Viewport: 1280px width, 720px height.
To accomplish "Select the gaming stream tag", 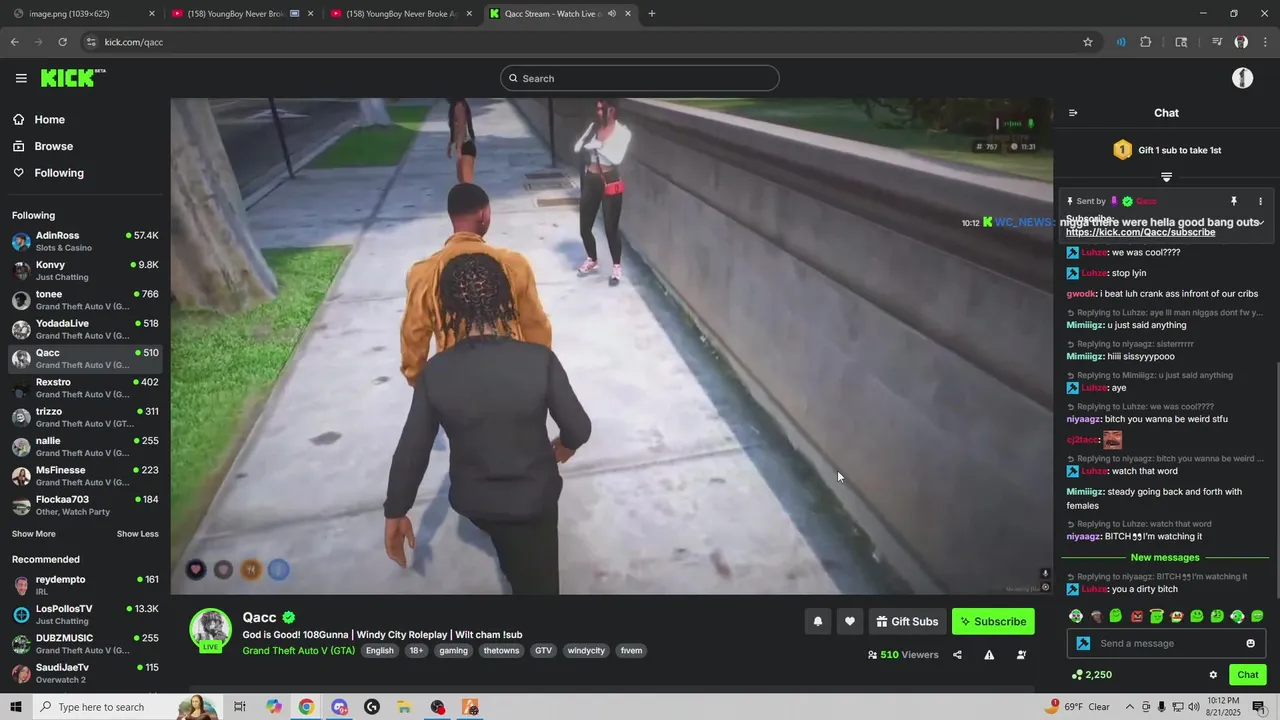I will pos(453,651).
